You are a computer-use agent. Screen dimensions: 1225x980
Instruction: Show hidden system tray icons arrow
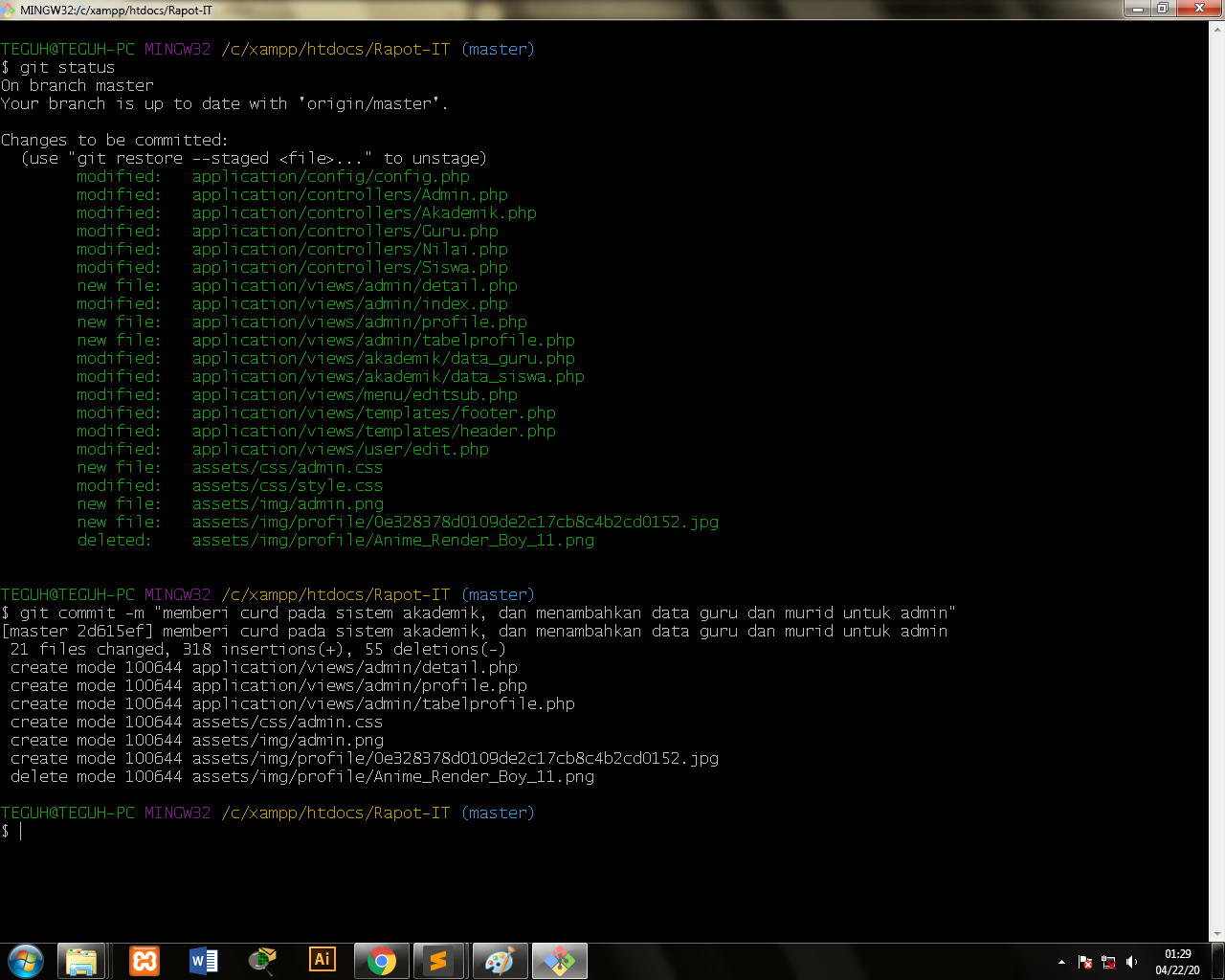1061,962
